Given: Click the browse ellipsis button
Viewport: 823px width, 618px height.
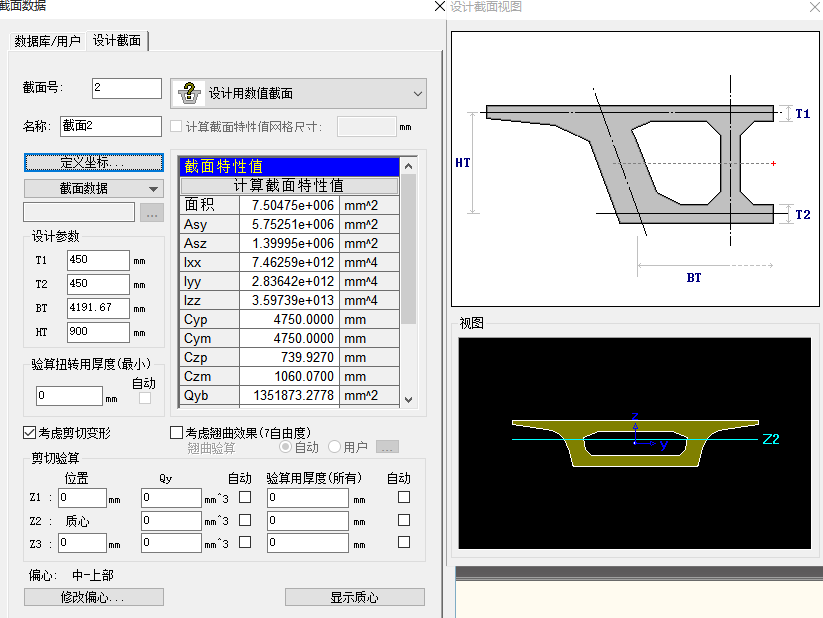Looking at the screenshot, I should click(x=151, y=212).
